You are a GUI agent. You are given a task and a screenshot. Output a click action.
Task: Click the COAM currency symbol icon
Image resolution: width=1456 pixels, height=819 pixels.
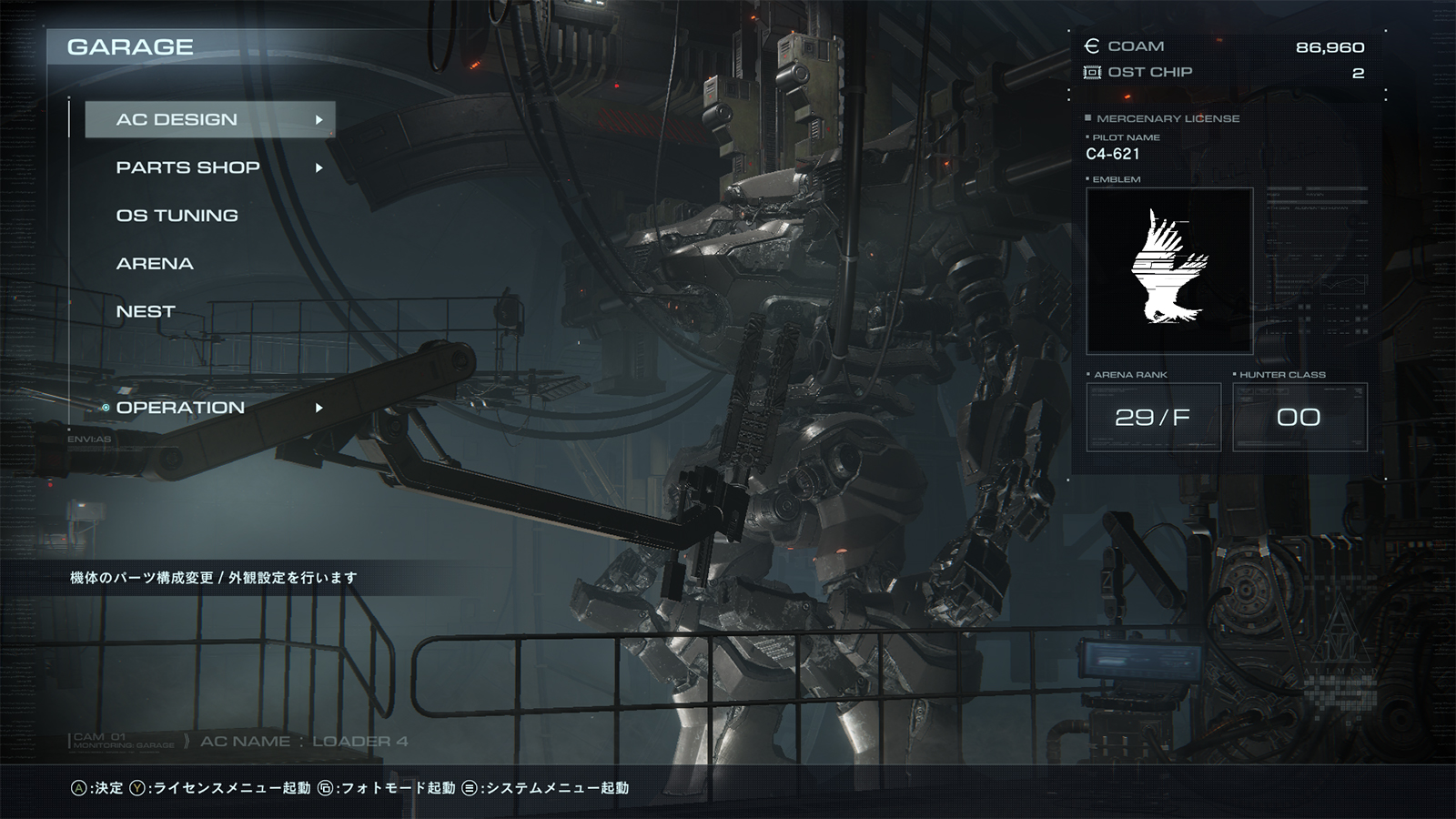pyautogui.click(x=1092, y=46)
